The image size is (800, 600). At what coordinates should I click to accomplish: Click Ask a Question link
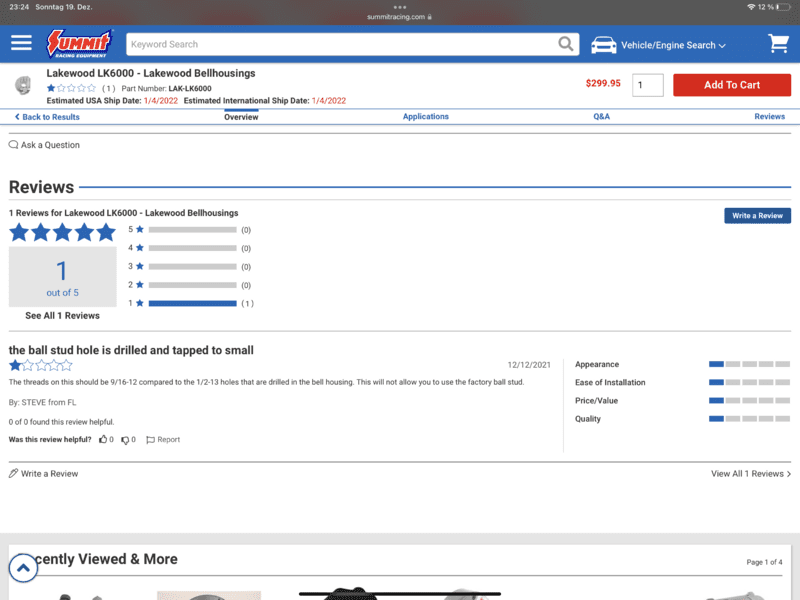click(x=44, y=145)
